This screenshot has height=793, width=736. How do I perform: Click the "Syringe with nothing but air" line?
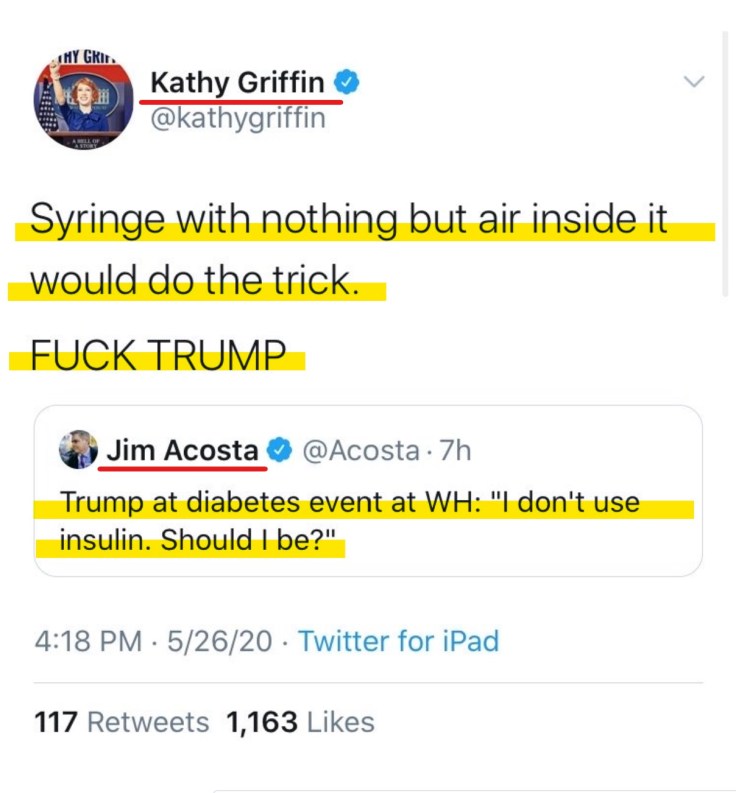(348, 220)
